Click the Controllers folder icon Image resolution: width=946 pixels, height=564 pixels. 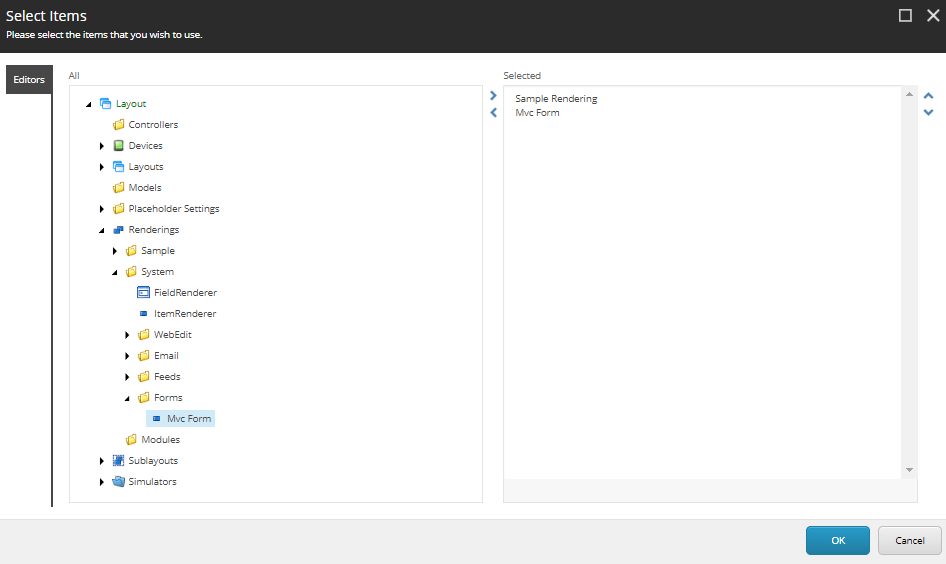[118, 125]
